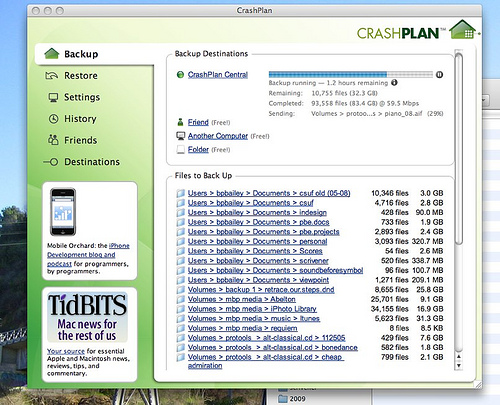Click the History clock icon
Screen dimensions: 500x405
pos(53,119)
